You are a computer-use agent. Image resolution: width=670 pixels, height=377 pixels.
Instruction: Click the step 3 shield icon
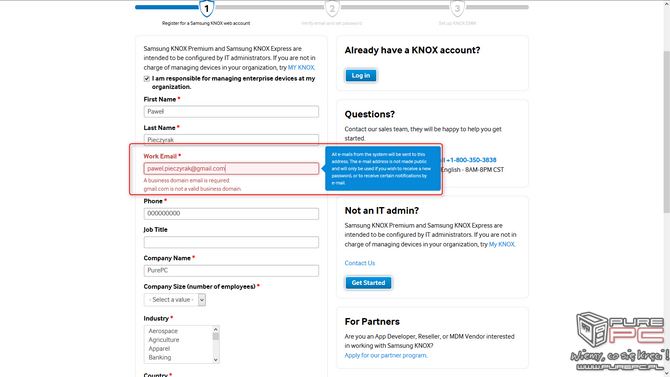pos(457,8)
